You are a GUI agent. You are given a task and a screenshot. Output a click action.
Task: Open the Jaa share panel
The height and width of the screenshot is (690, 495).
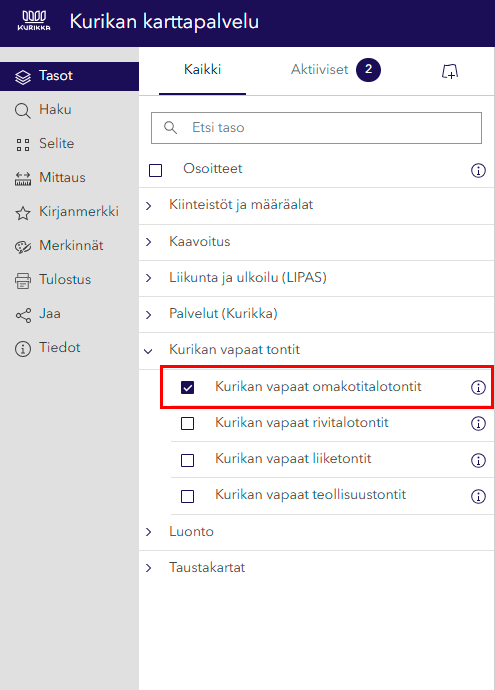click(69, 314)
